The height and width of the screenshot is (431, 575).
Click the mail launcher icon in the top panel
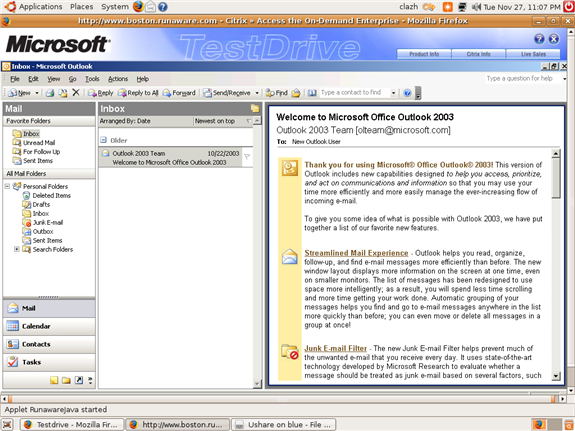150,7
